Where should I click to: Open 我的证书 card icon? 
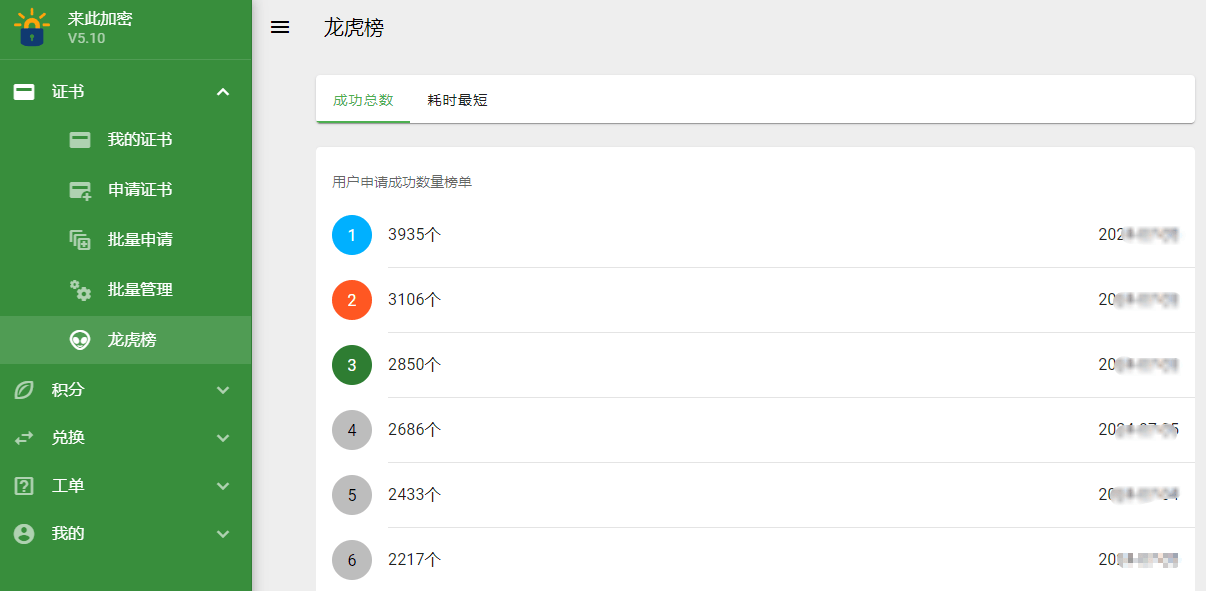tap(80, 140)
